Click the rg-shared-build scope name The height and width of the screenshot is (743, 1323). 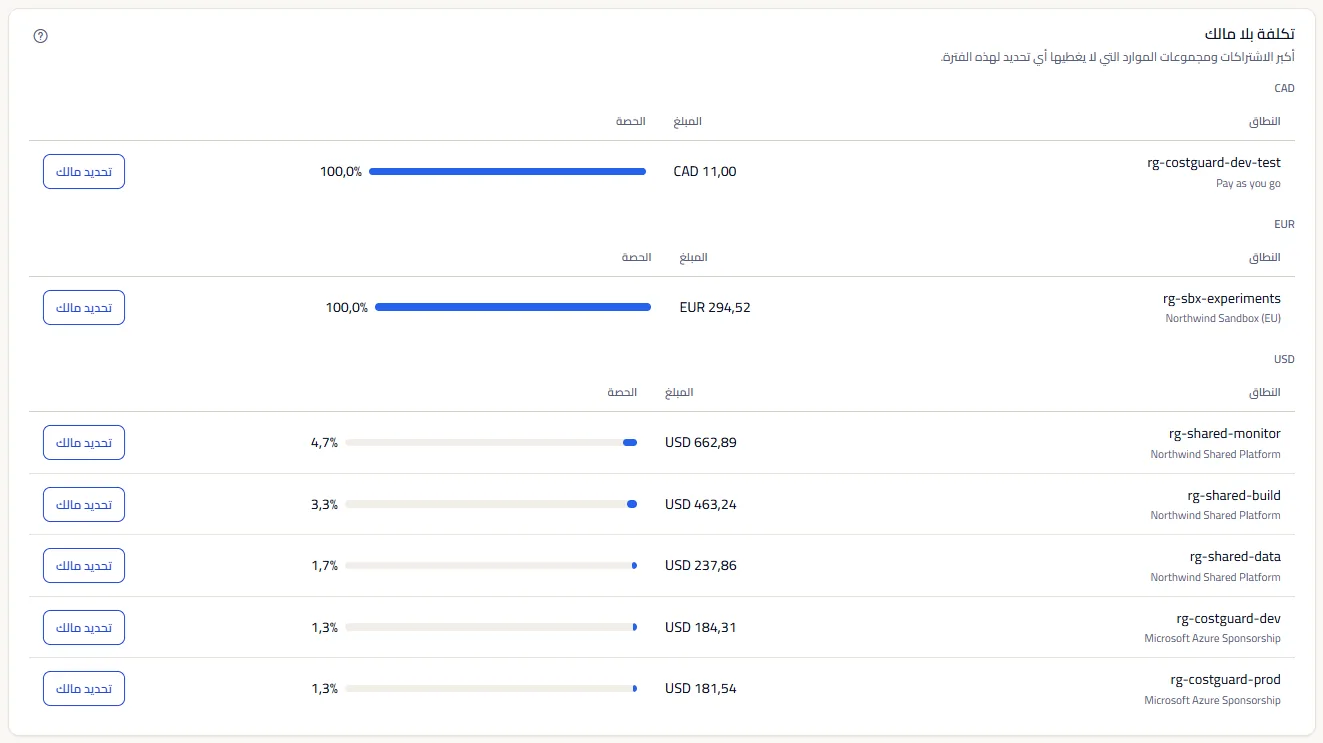[x=1234, y=495]
